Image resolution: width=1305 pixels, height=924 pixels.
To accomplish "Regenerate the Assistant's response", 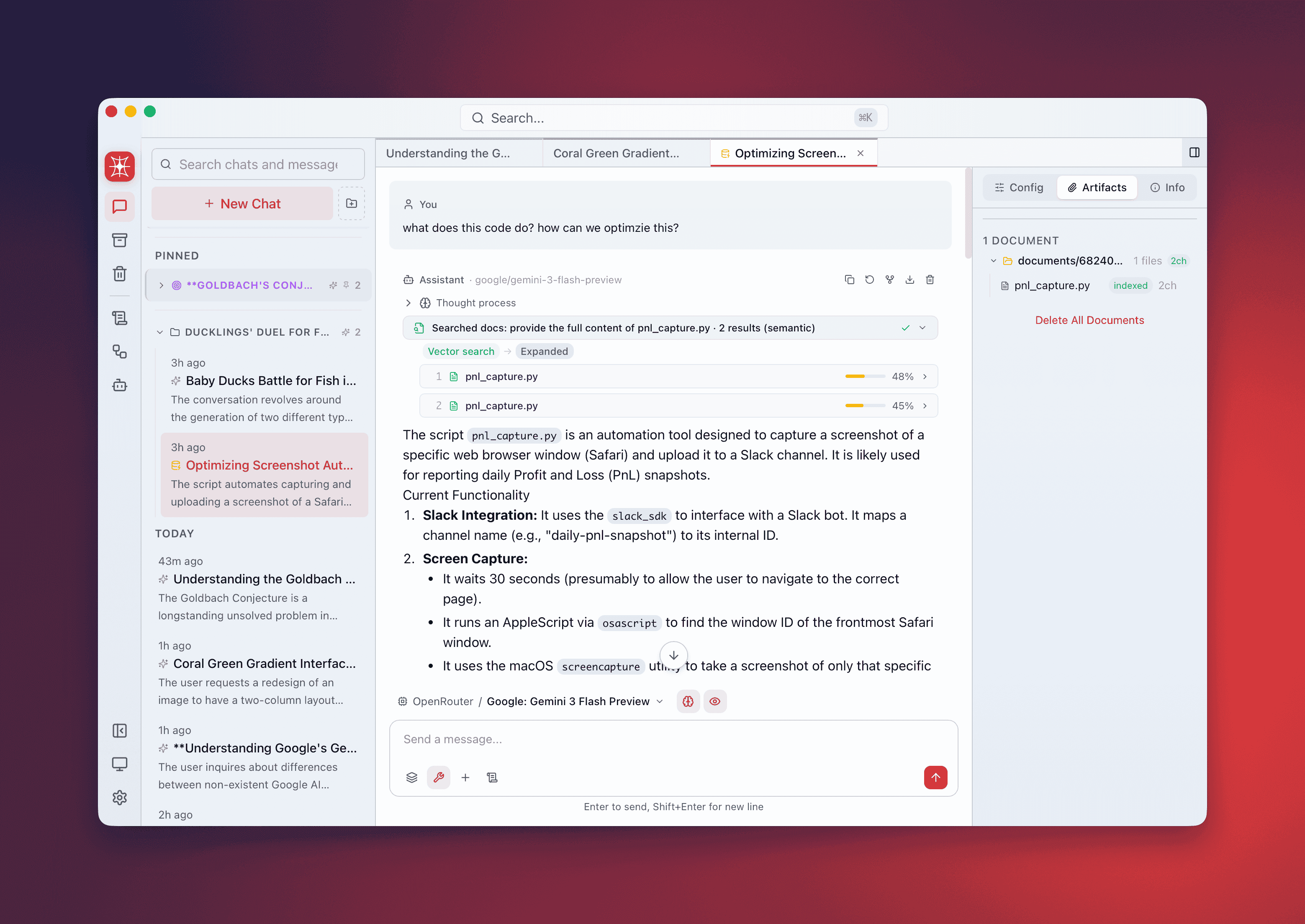I will [869, 280].
